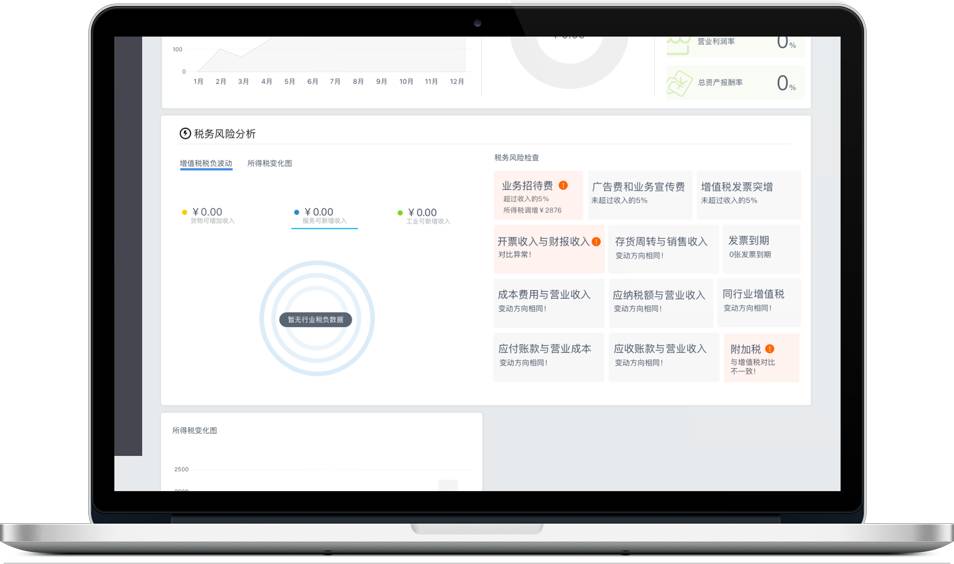
Task: Click the orange warning icon on 业务招待费
Action: tap(563, 185)
